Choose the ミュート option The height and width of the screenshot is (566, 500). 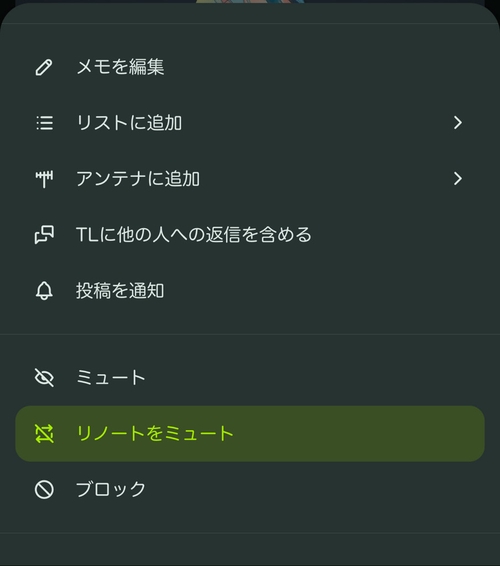click(250, 378)
